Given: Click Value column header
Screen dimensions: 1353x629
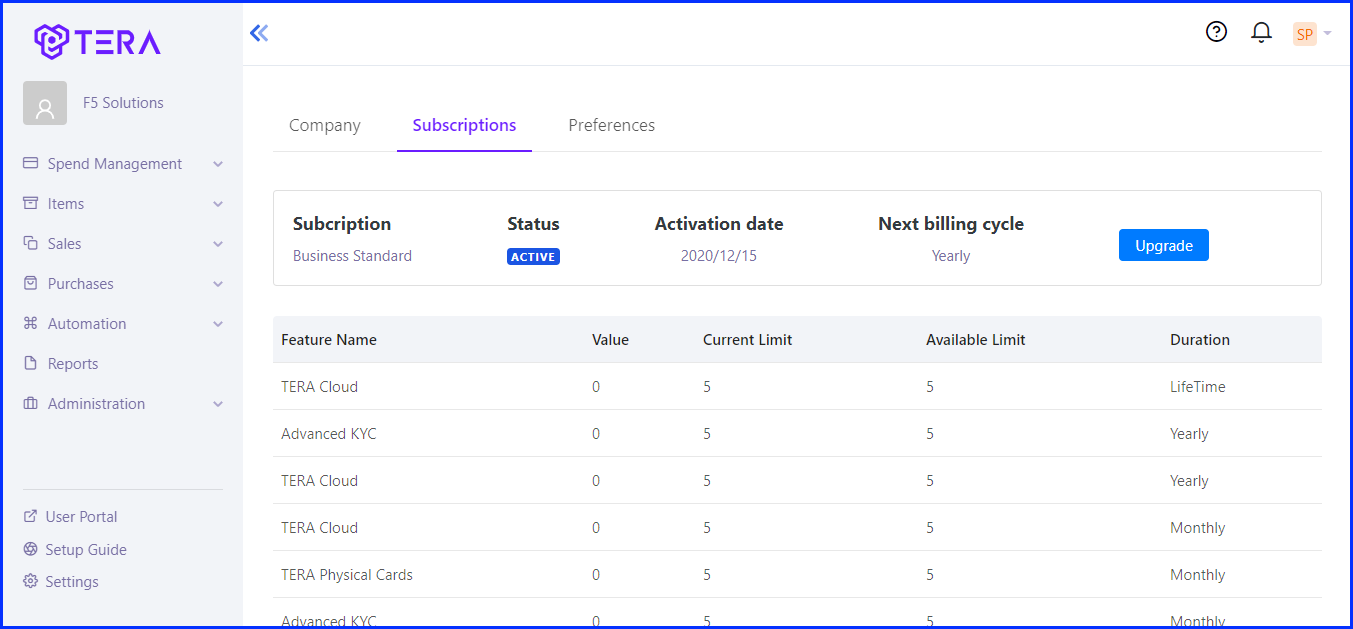Looking at the screenshot, I should [x=610, y=340].
